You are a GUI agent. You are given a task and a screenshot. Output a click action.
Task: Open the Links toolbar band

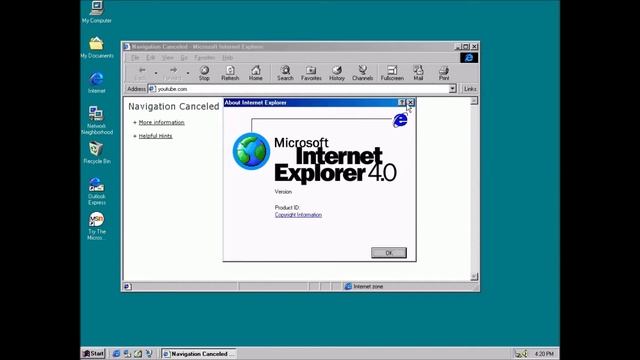(x=470, y=89)
